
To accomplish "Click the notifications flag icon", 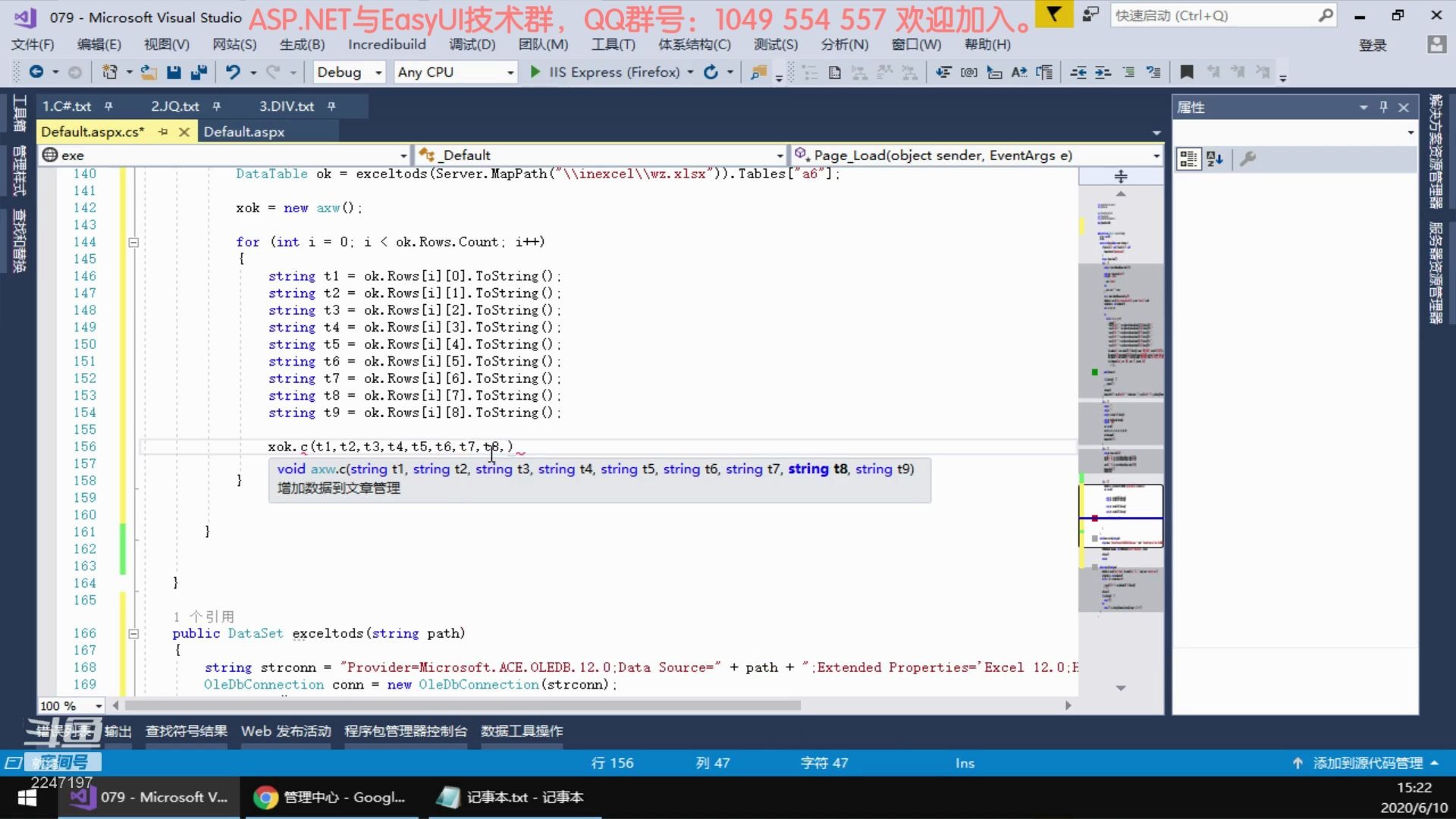I will (1053, 14).
